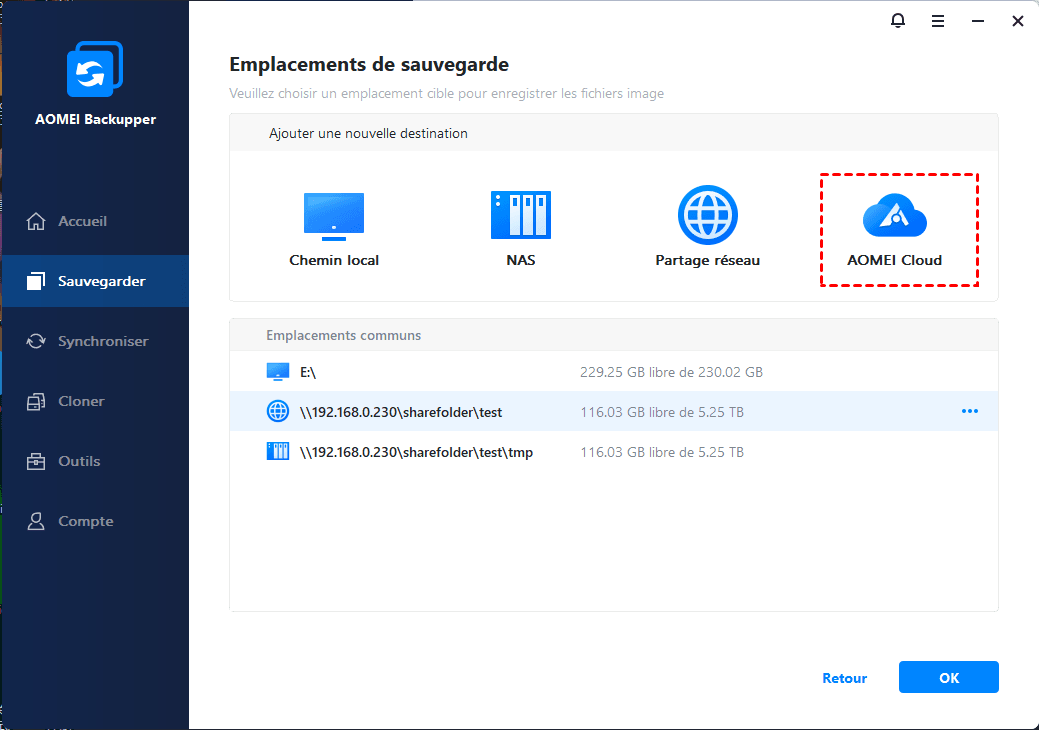Click the AOMEI Backupper logo icon
The height and width of the screenshot is (730, 1039).
[x=95, y=69]
